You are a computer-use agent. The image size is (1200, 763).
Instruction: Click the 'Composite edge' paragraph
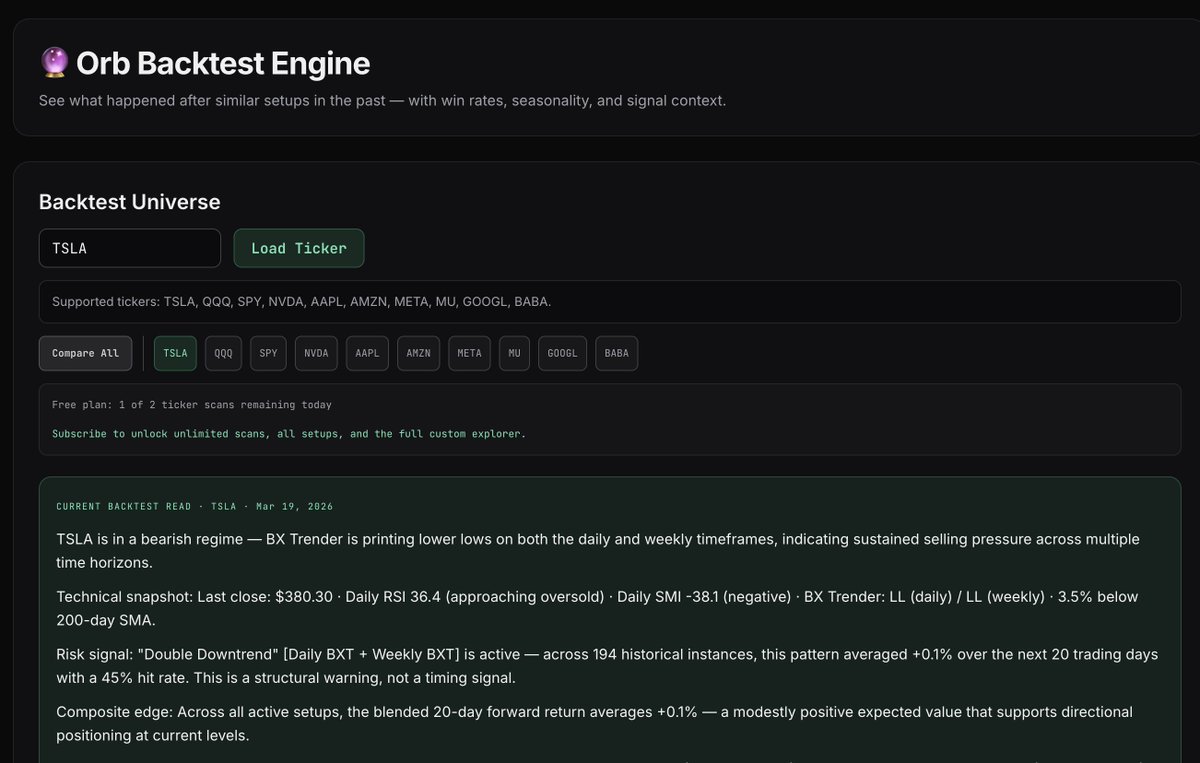594,724
